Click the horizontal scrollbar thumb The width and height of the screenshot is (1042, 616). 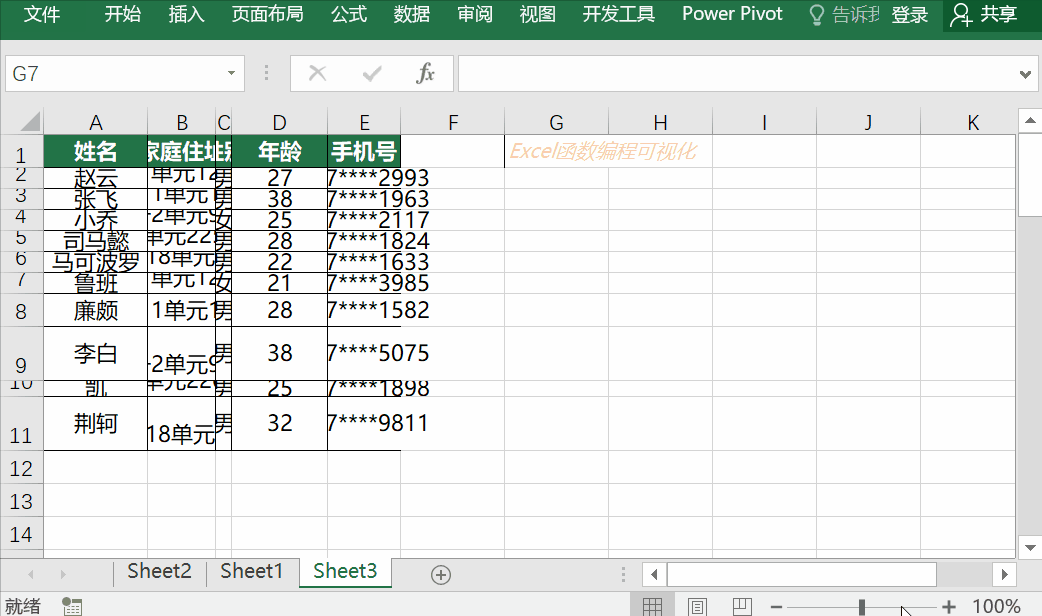[x=801, y=574]
